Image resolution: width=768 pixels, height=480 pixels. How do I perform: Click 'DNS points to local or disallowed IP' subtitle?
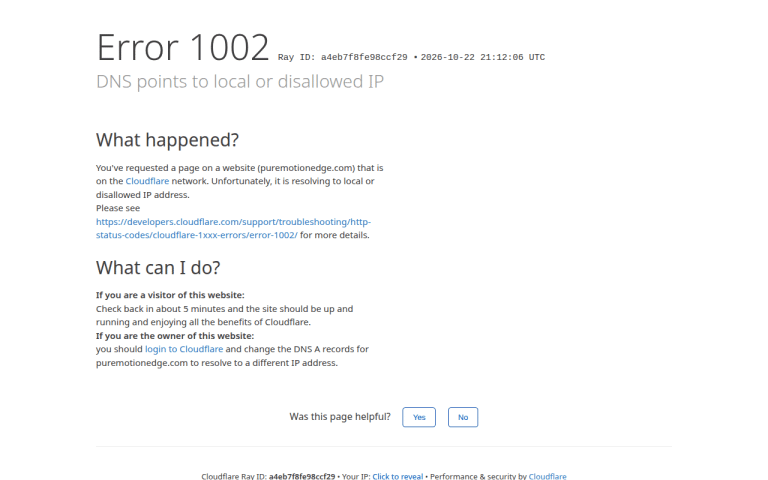pyautogui.click(x=240, y=82)
